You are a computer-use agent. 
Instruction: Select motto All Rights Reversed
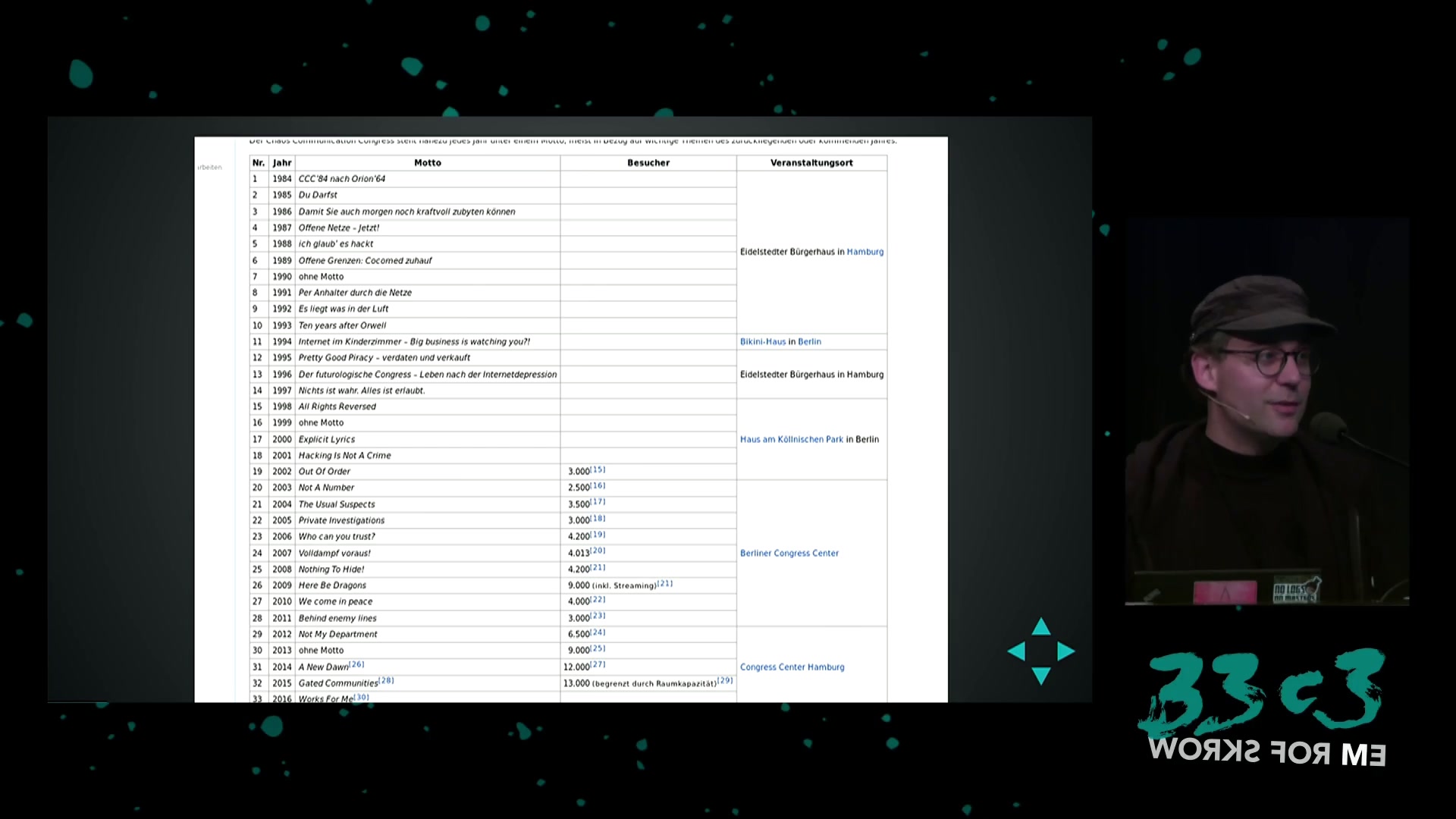337,406
